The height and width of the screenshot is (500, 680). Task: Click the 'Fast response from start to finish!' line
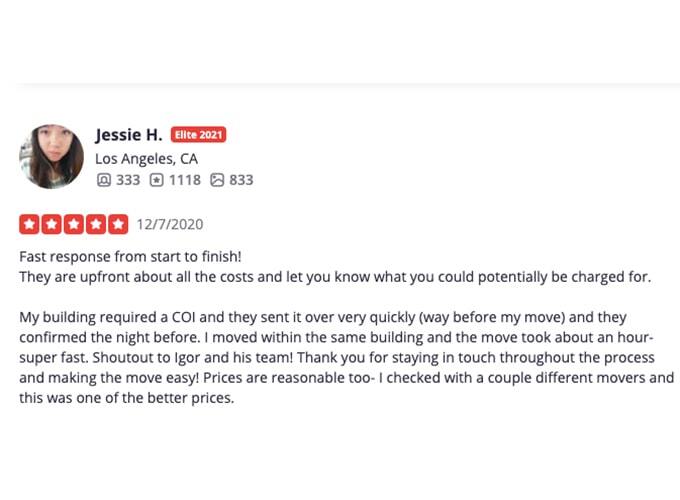[x=130, y=256]
